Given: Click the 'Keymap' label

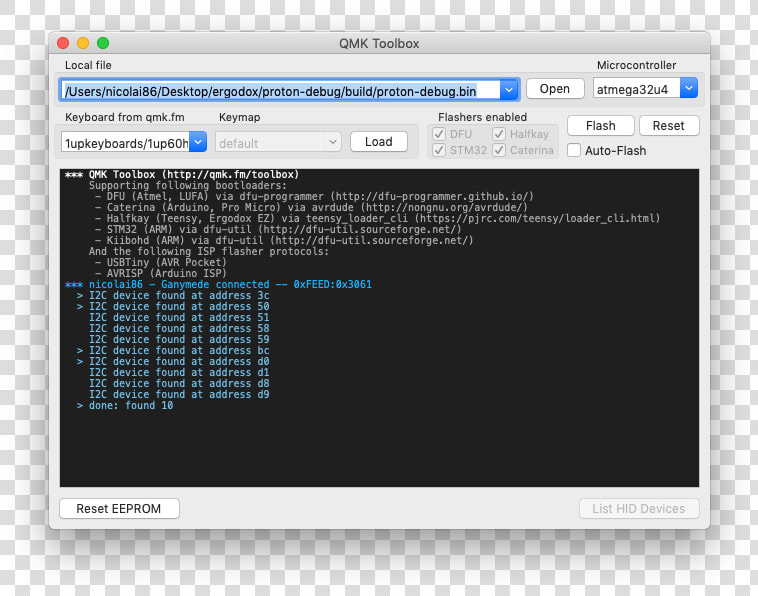Looking at the screenshot, I should click(x=239, y=117).
